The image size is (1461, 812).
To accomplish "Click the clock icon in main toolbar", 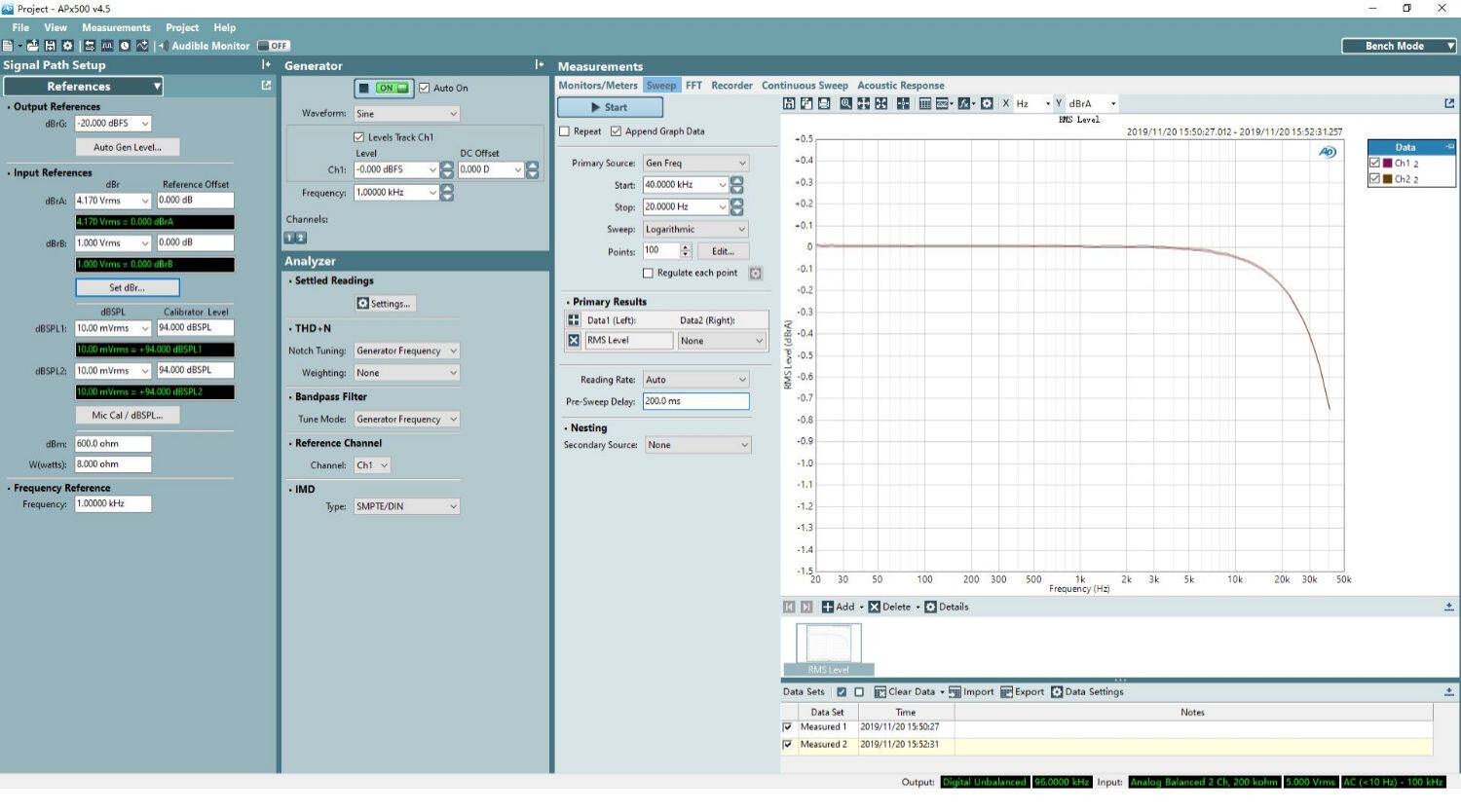I will [125, 46].
